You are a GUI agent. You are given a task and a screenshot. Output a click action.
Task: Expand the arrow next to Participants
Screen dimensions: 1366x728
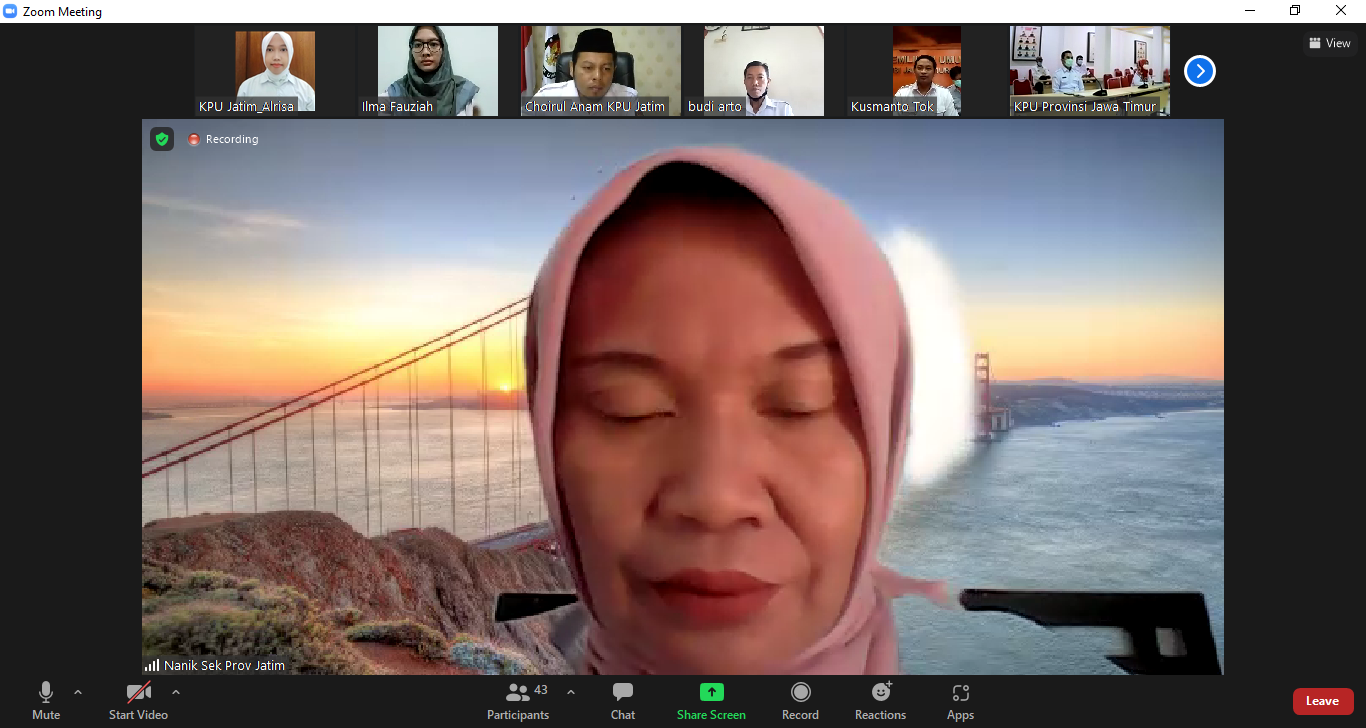pyautogui.click(x=571, y=692)
